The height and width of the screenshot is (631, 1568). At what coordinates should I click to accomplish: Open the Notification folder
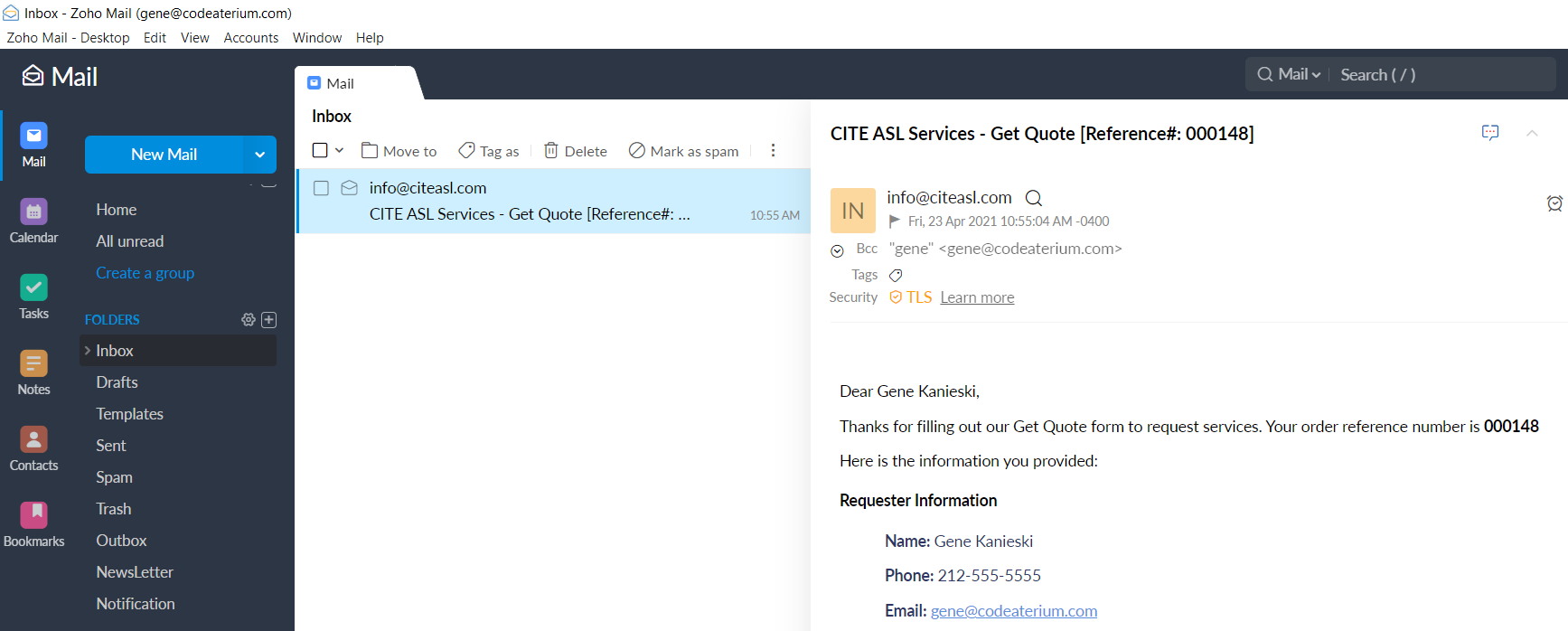[136, 604]
